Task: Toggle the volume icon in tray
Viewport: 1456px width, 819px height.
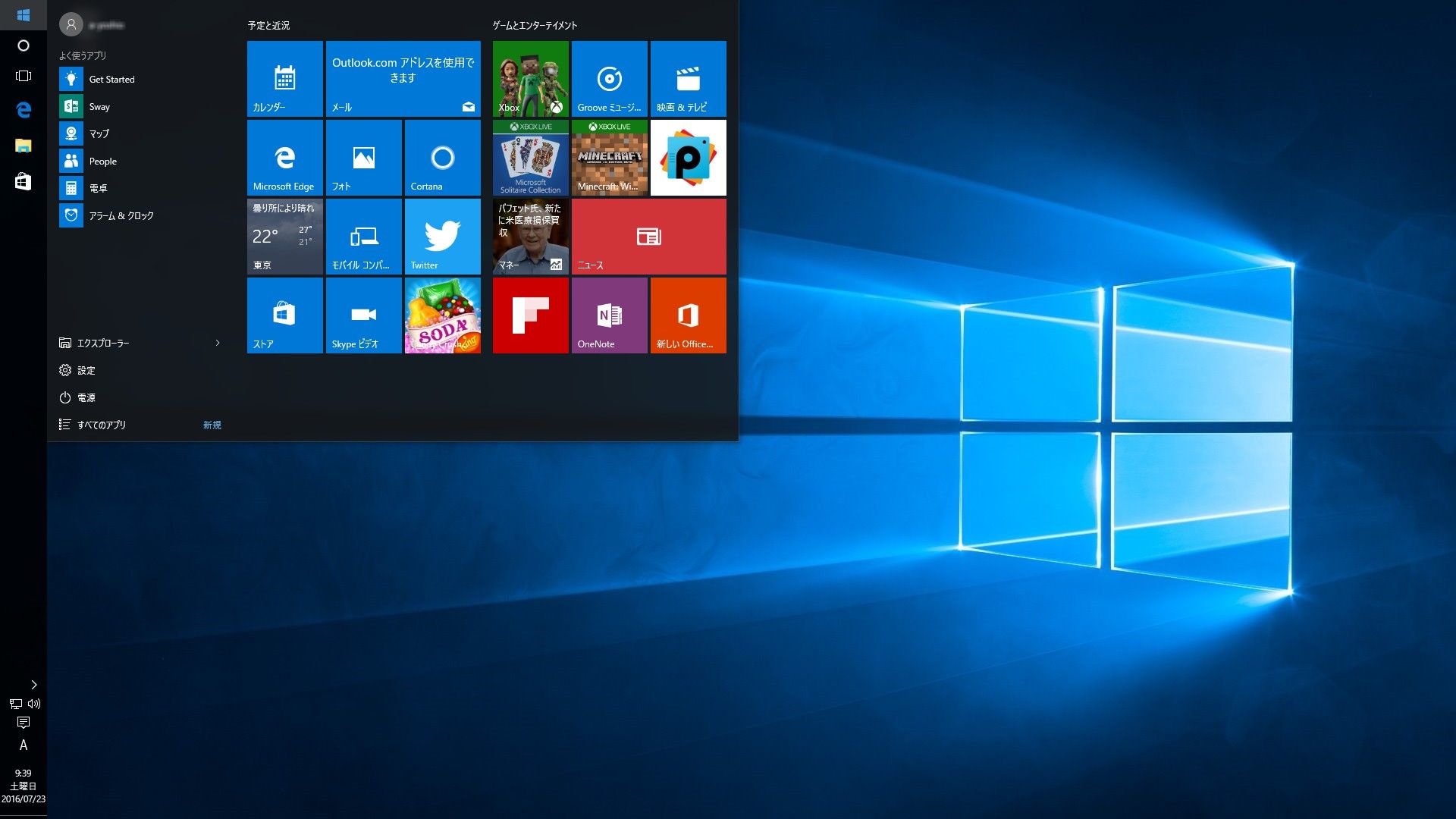Action: 33,704
